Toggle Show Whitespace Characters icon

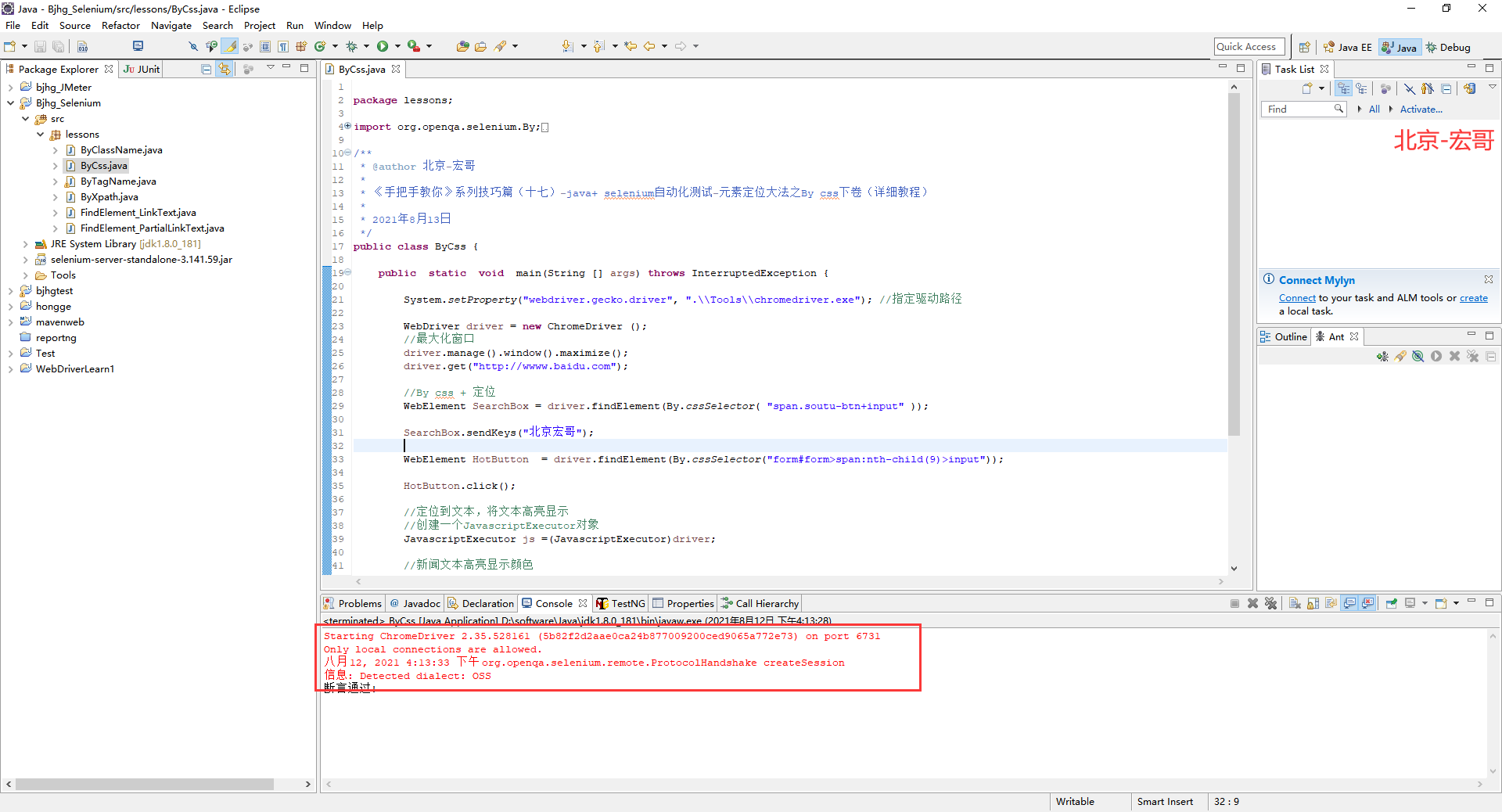tap(283, 47)
